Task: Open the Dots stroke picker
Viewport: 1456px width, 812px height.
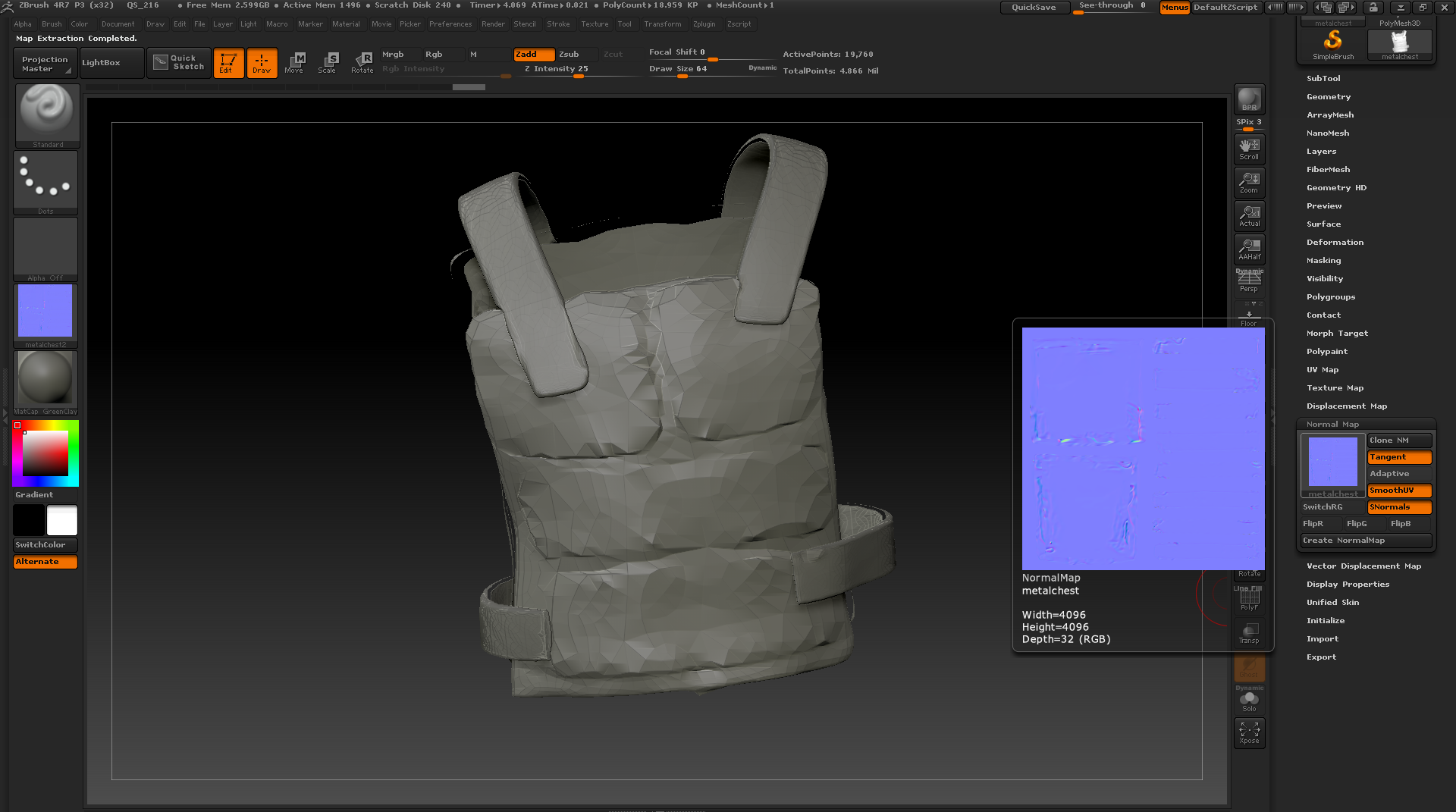Action: [45, 183]
